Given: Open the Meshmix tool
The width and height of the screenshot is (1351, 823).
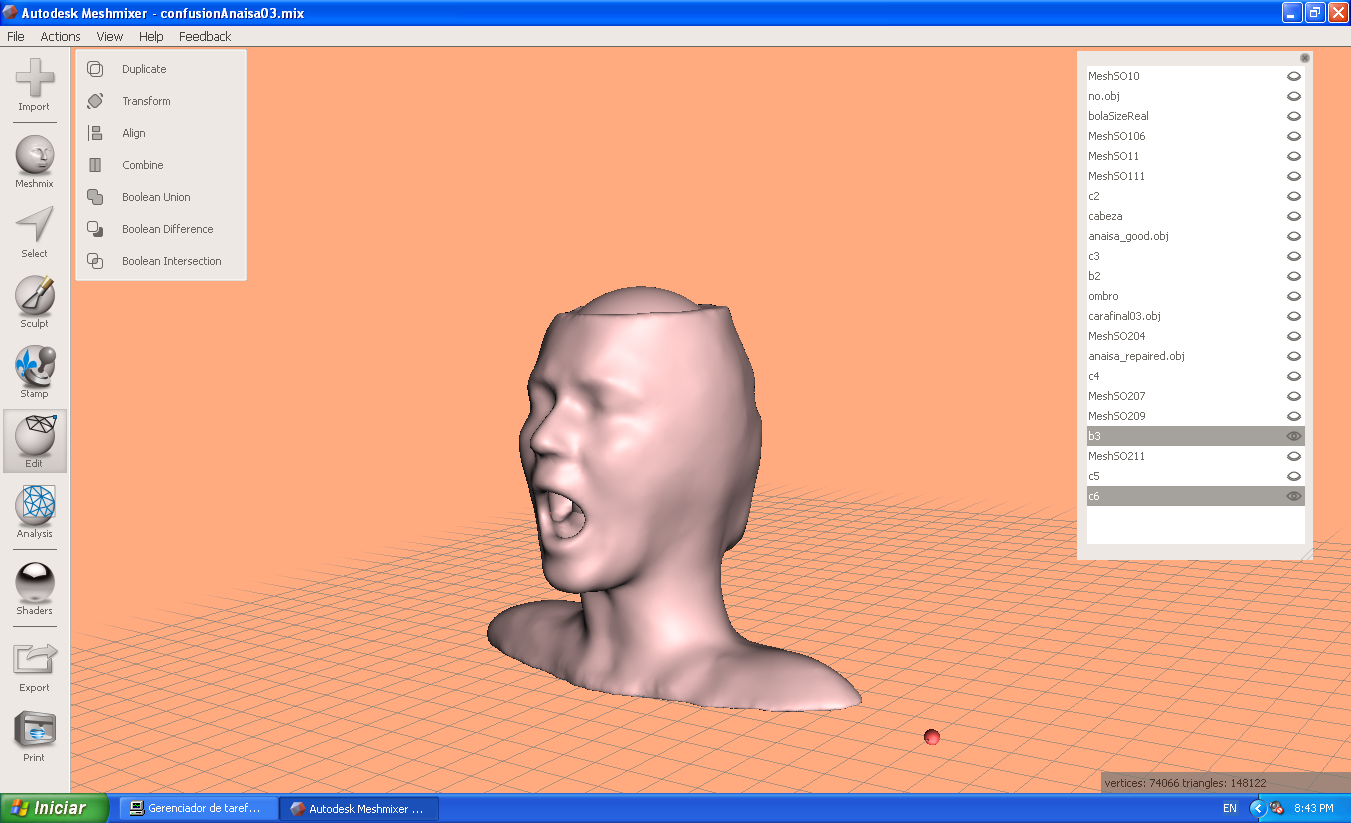Looking at the screenshot, I should point(35,162).
